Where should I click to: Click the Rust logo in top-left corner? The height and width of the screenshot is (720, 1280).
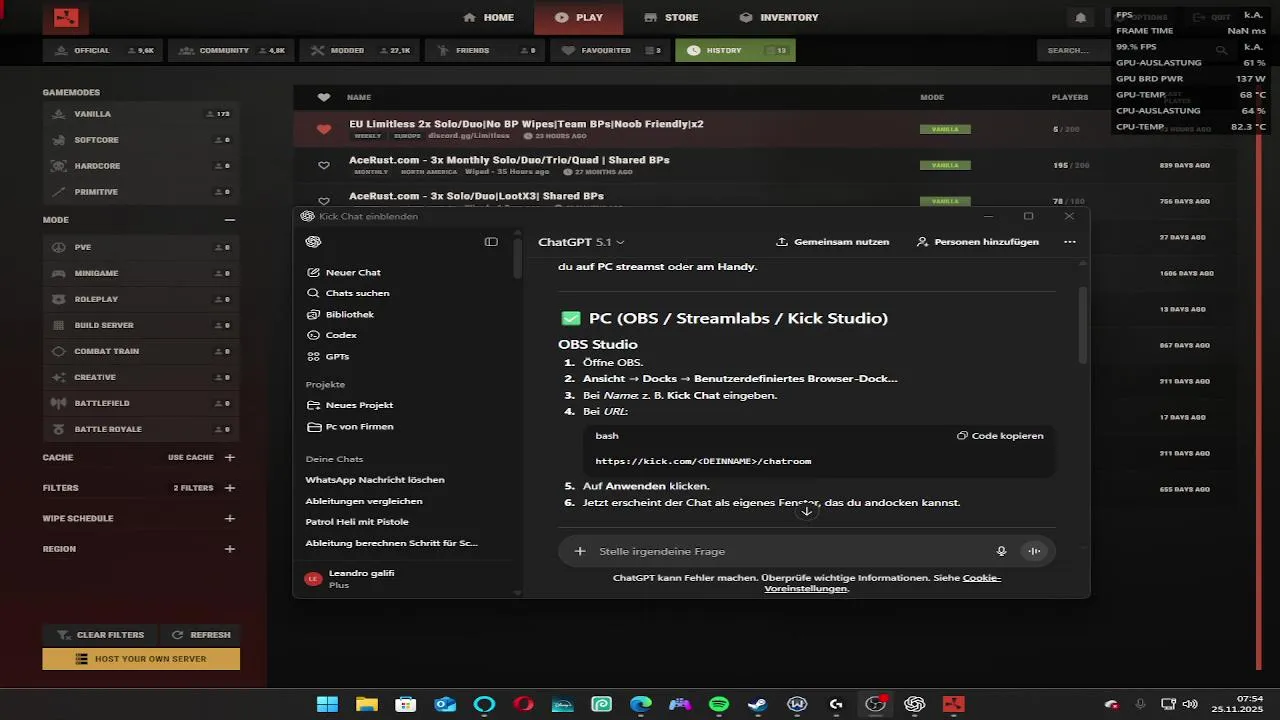[x=66, y=17]
